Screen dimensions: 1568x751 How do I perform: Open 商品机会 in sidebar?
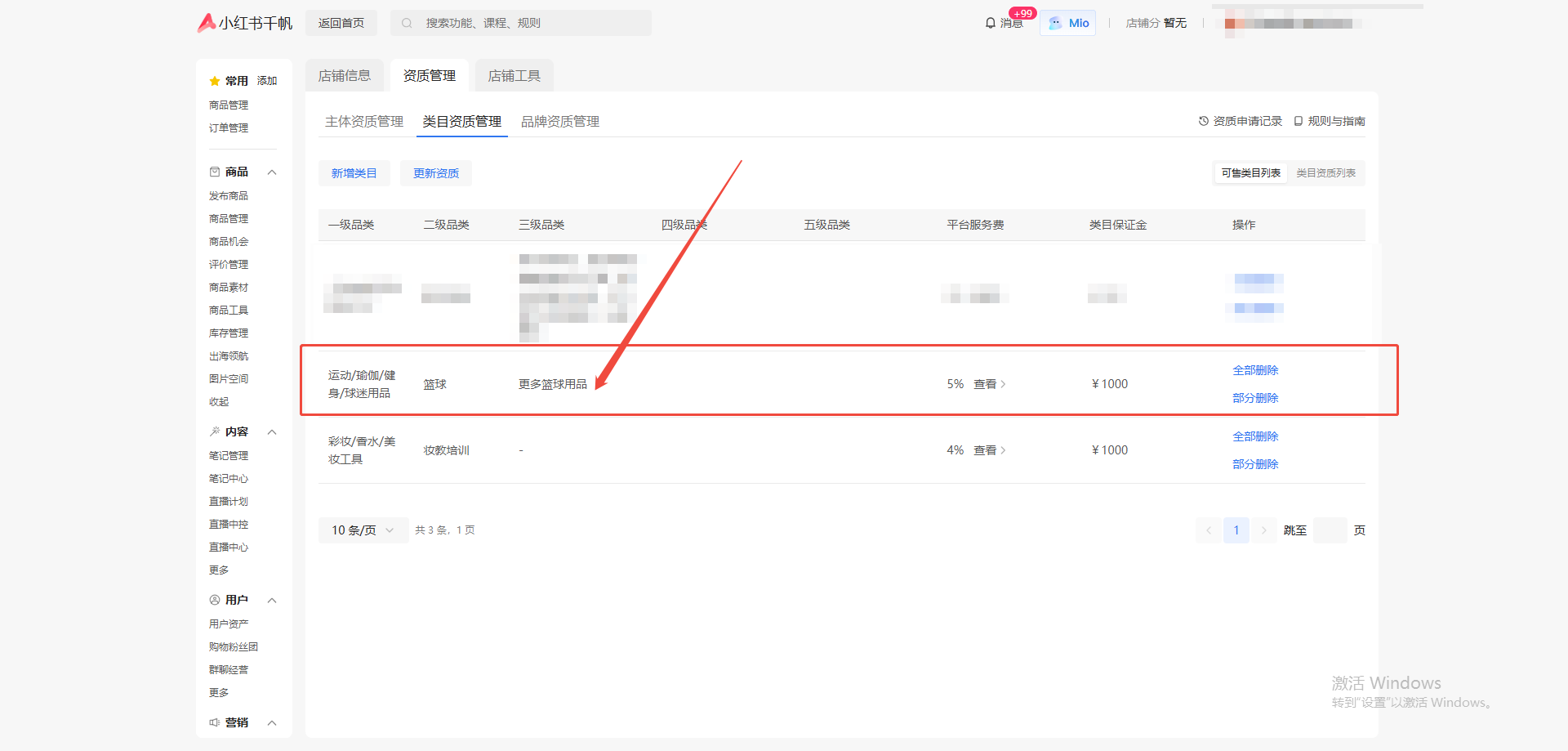[x=229, y=242]
